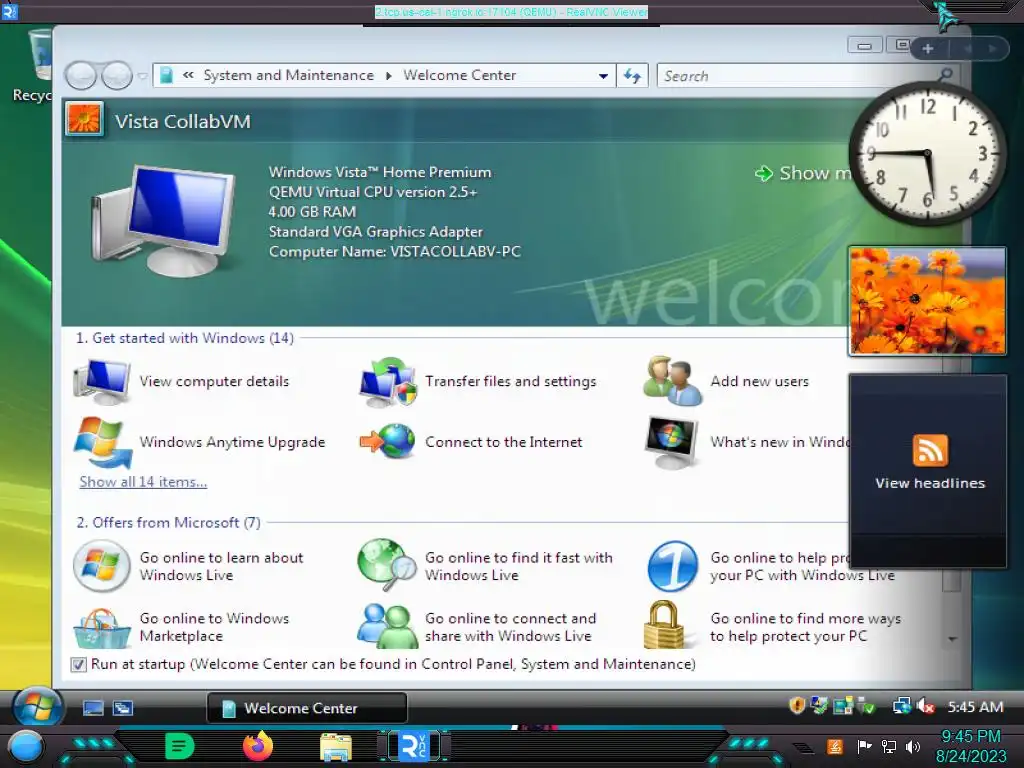Click the sidebar Add gadget plus button
1024x768 pixels.
pos(927,48)
